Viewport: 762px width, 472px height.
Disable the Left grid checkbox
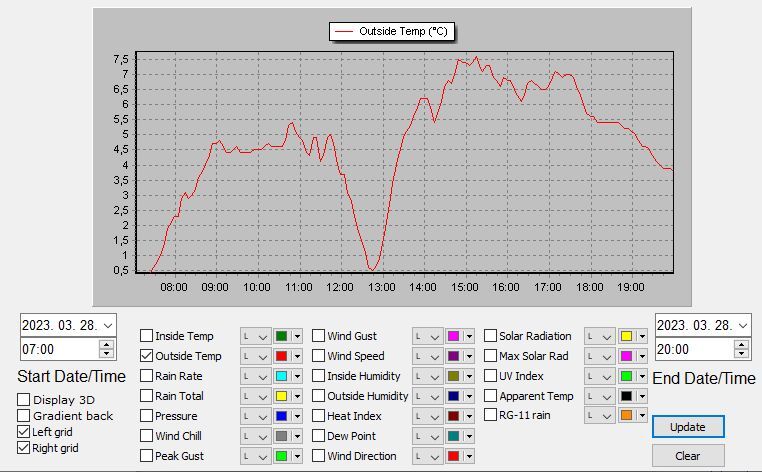pos(24,432)
